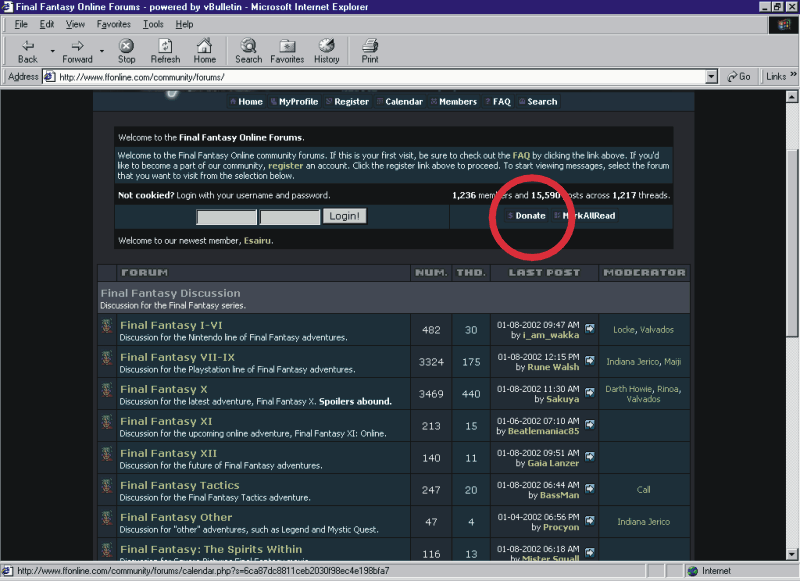Click forum status icon beside Final Fantasy VII-IX
This screenshot has width=800, height=581.
[107, 358]
